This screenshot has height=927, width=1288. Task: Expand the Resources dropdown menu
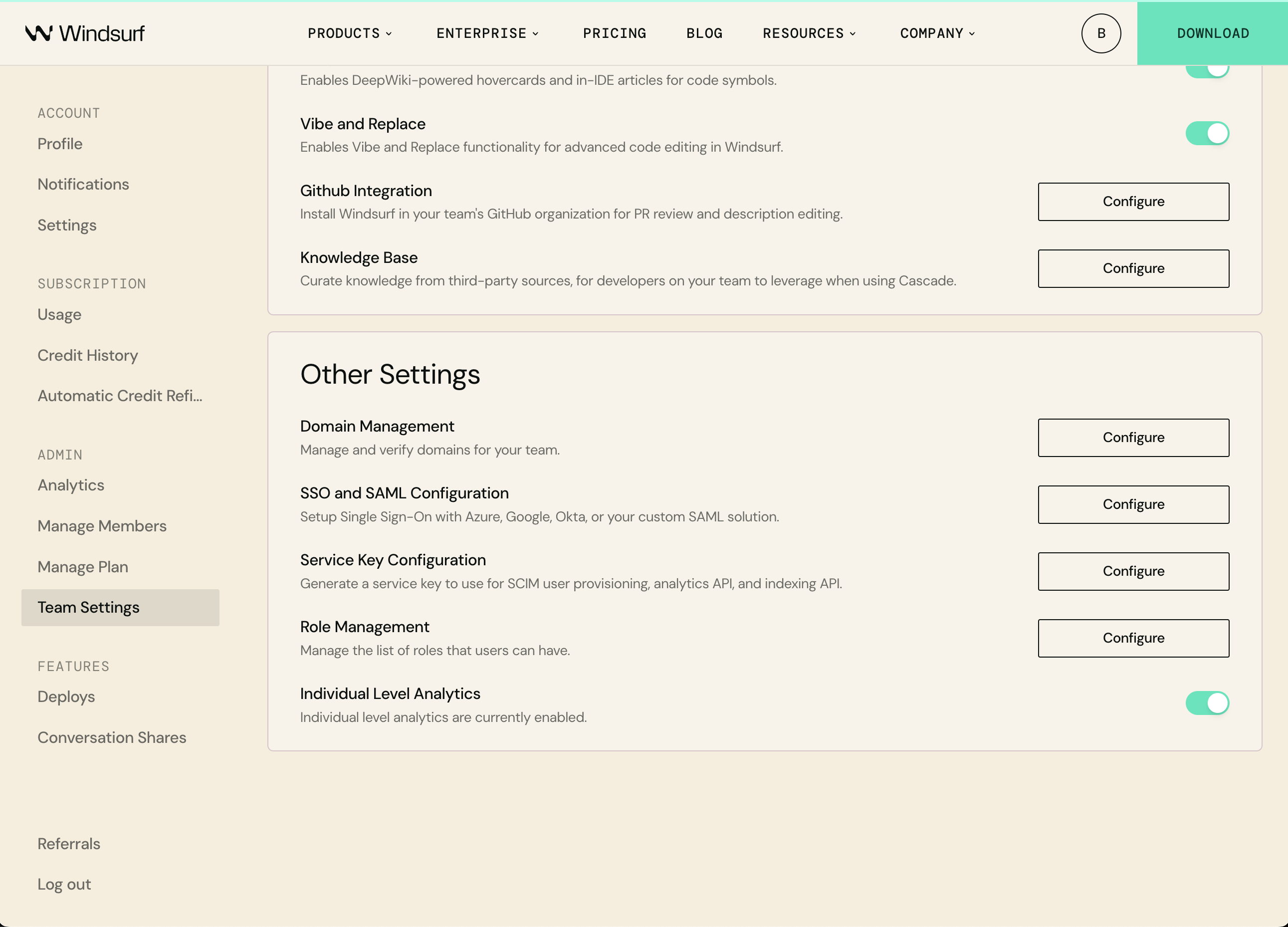(809, 33)
